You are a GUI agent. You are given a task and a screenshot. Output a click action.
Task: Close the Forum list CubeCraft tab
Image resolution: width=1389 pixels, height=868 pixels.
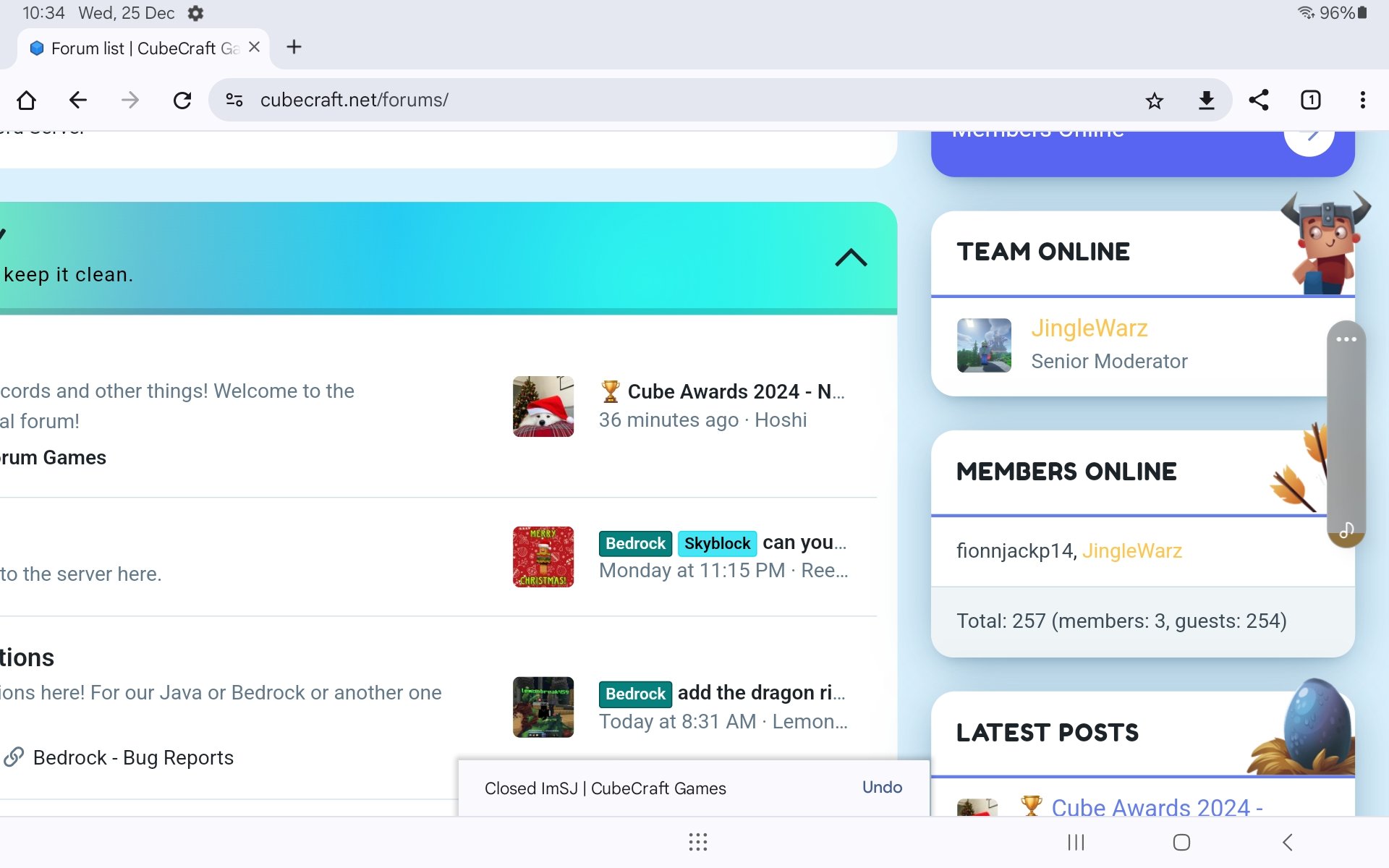[254, 47]
